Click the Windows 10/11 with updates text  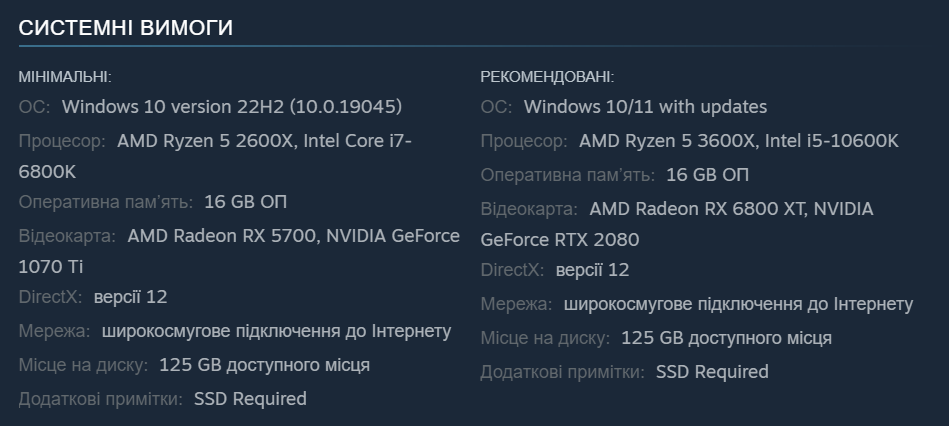645,107
